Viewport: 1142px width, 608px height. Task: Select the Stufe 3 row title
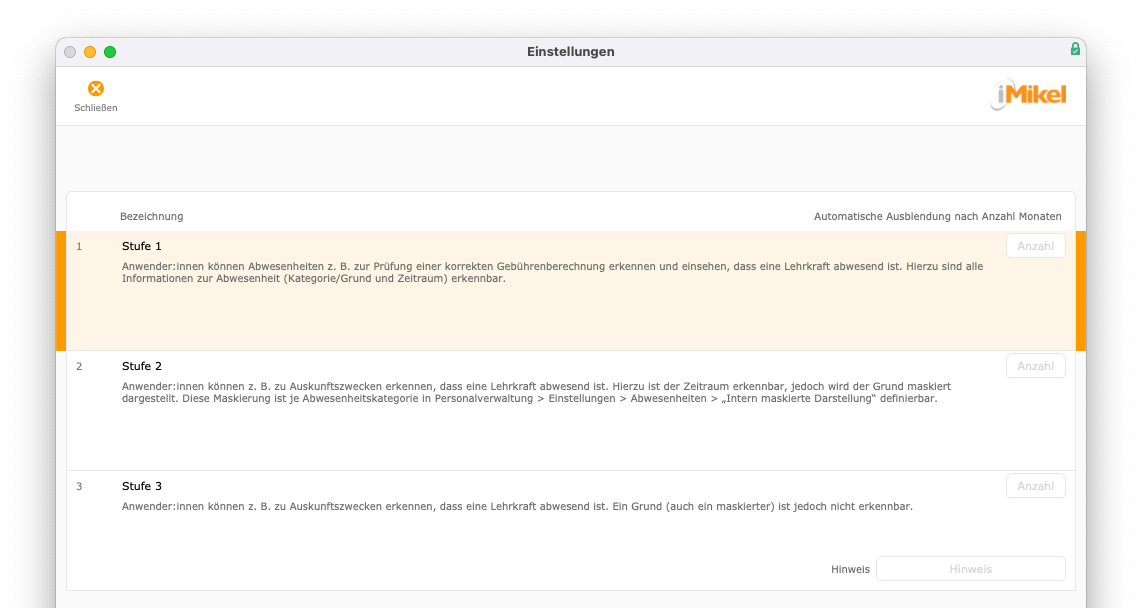pos(141,486)
